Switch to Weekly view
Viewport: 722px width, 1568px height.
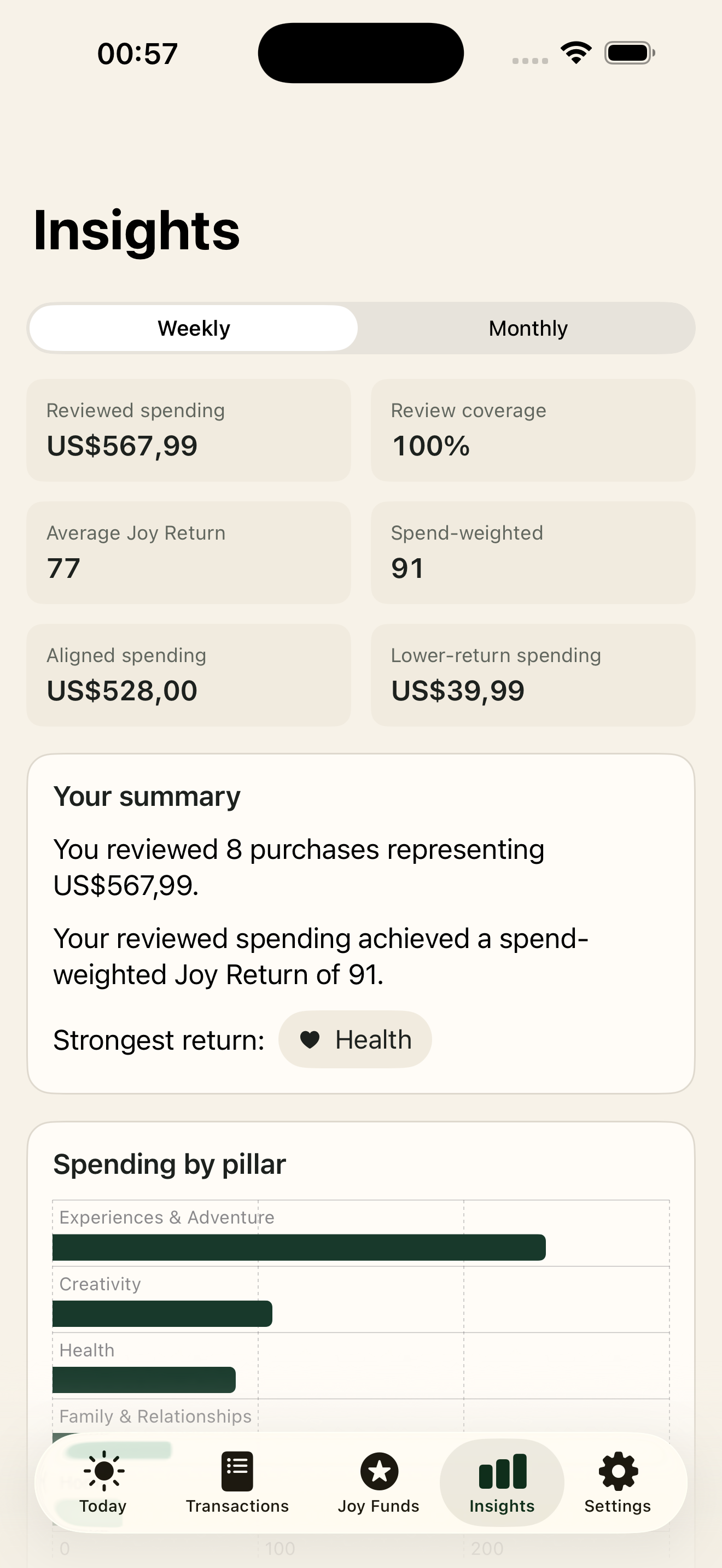click(194, 328)
